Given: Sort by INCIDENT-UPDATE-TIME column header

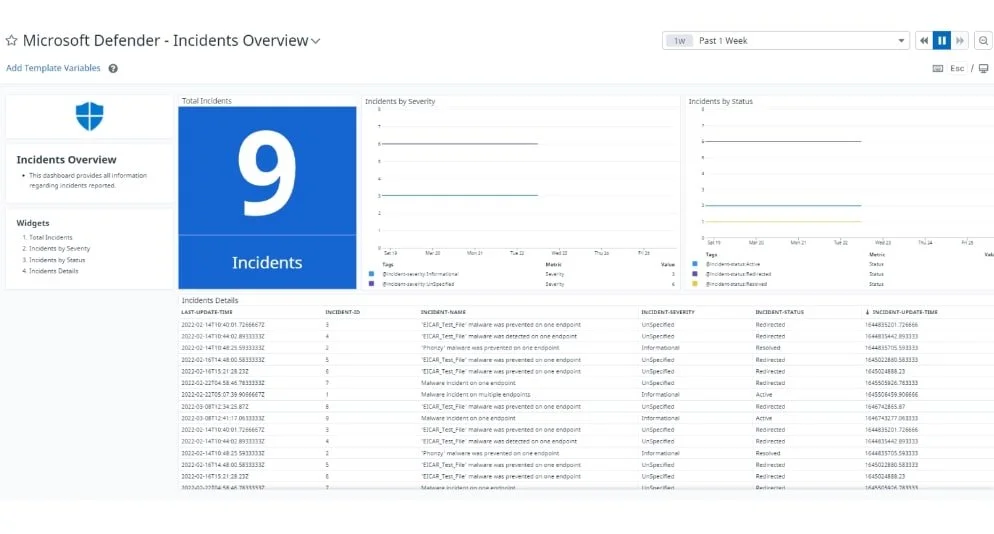Looking at the screenshot, I should pyautogui.click(x=905, y=312).
